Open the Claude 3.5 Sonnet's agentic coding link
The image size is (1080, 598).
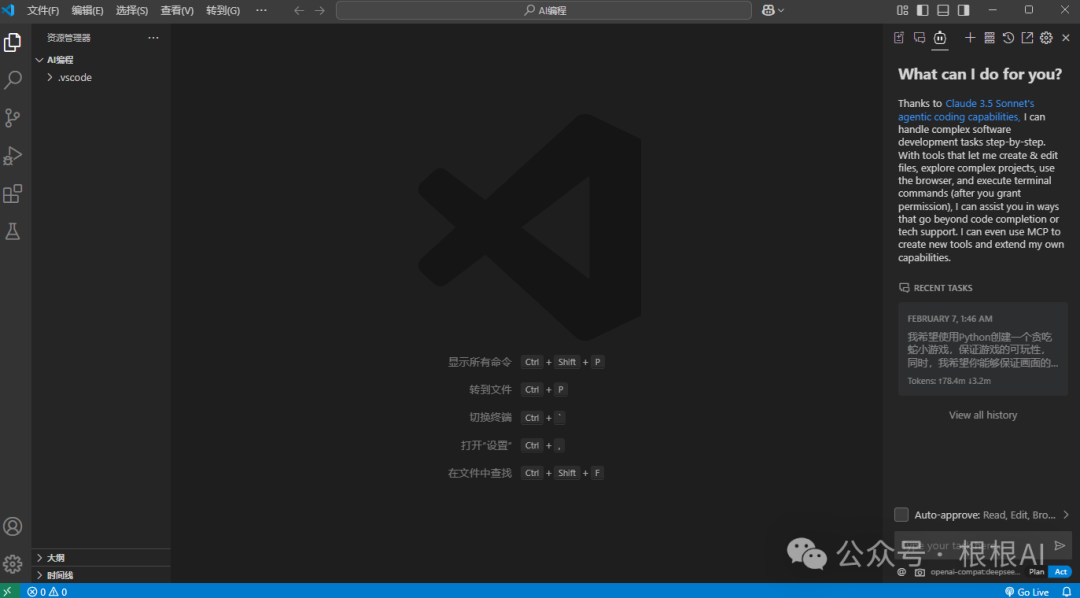[x=966, y=110]
